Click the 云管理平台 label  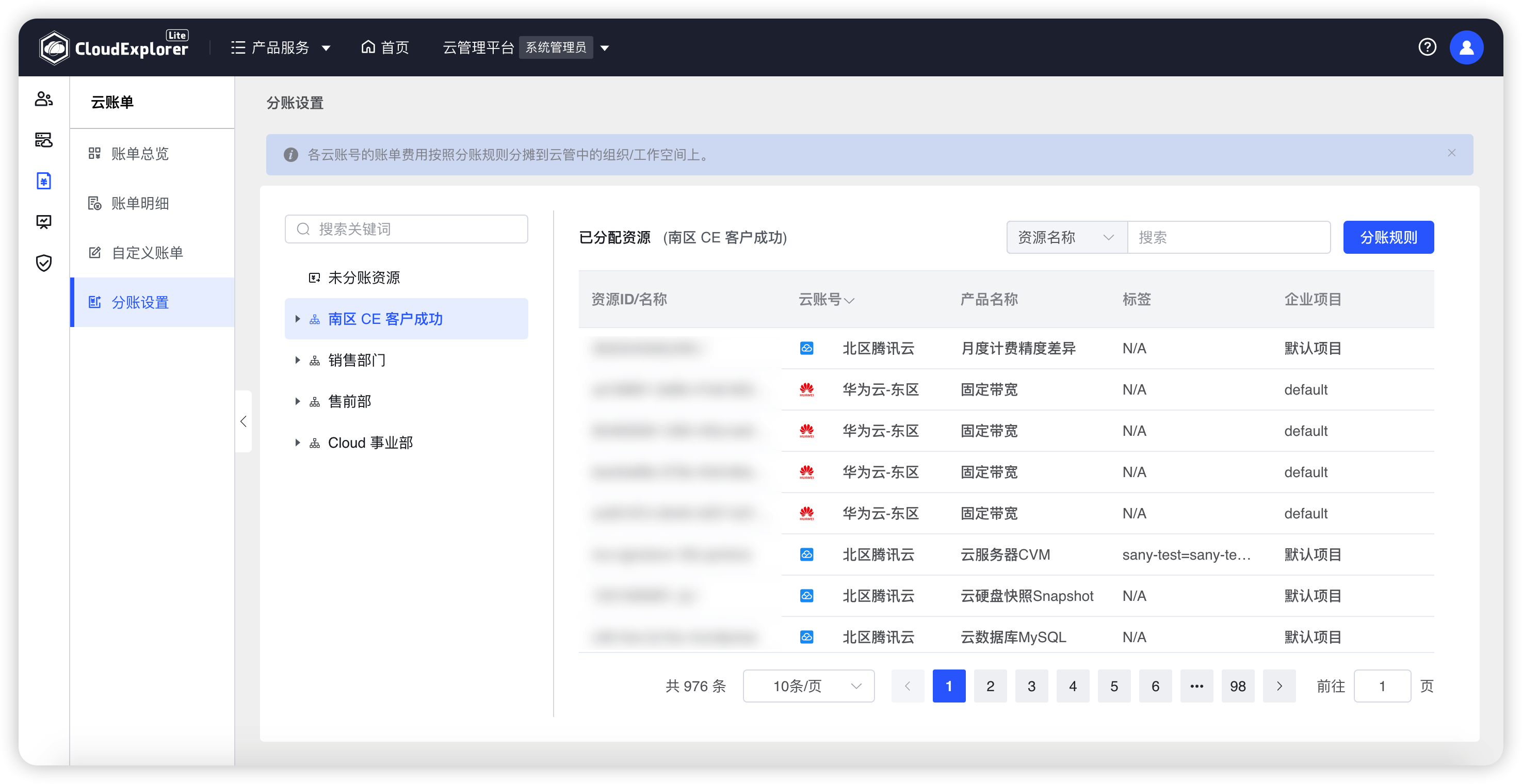click(x=478, y=47)
